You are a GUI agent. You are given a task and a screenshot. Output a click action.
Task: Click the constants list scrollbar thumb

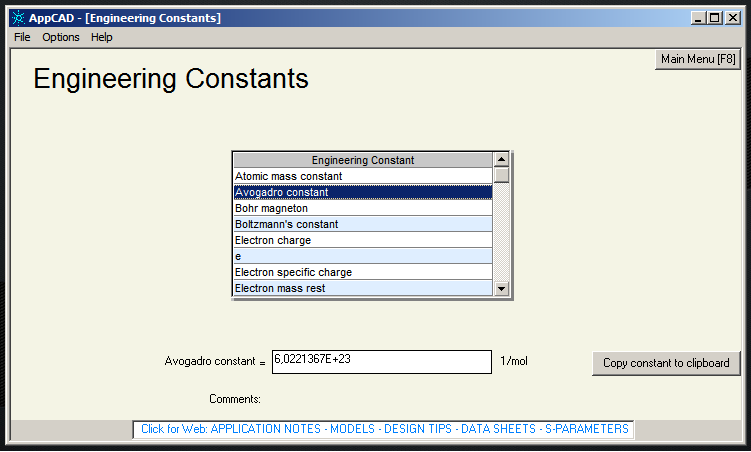[502, 175]
